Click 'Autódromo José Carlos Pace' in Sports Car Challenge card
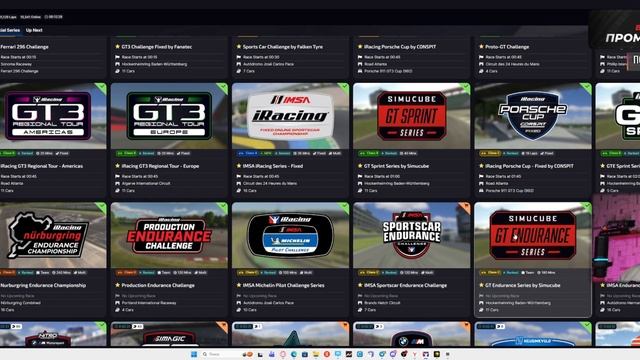640x360 pixels. click(x=268, y=64)
